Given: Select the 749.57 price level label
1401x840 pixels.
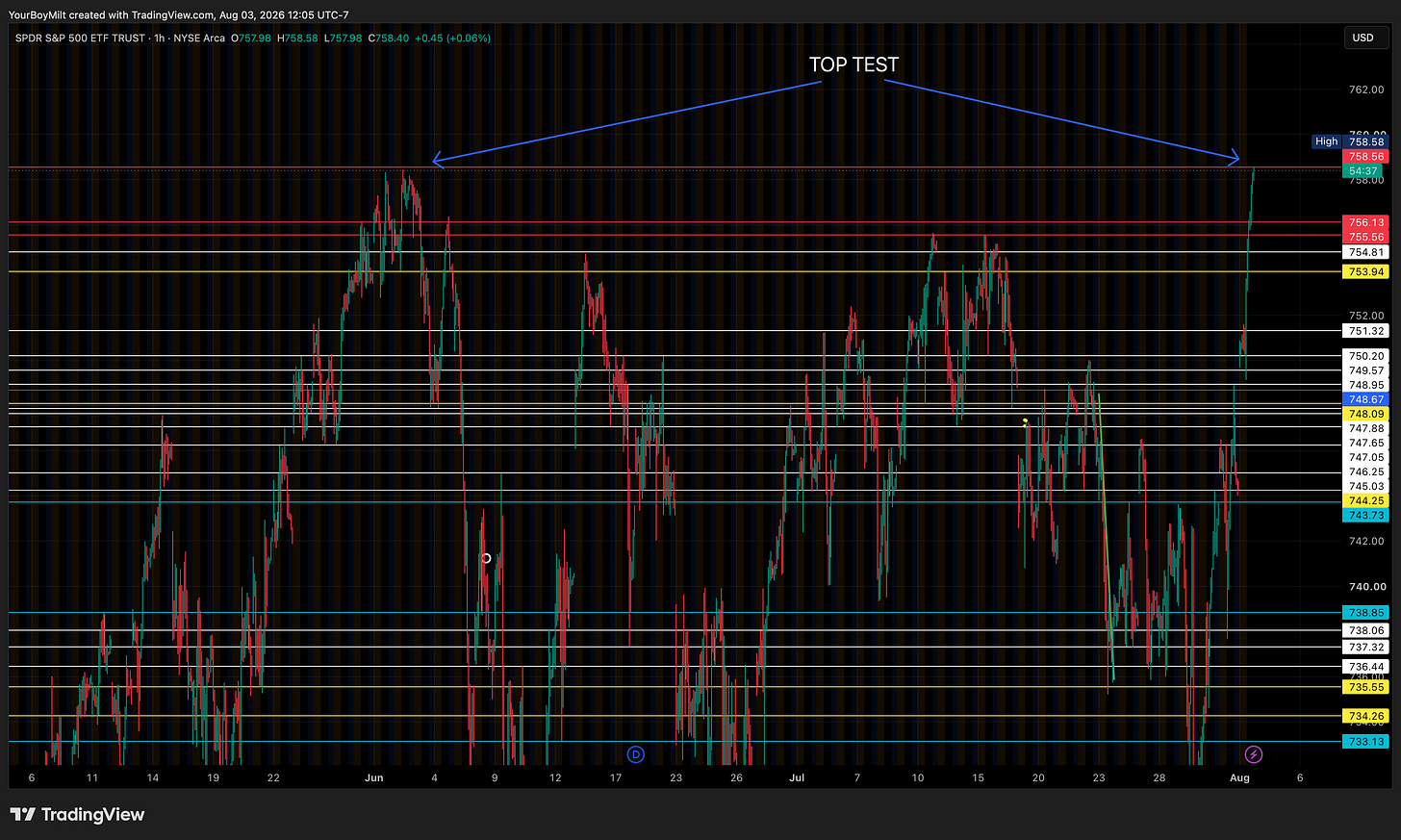Looking at the screenshot, I should click(1366, 370).
